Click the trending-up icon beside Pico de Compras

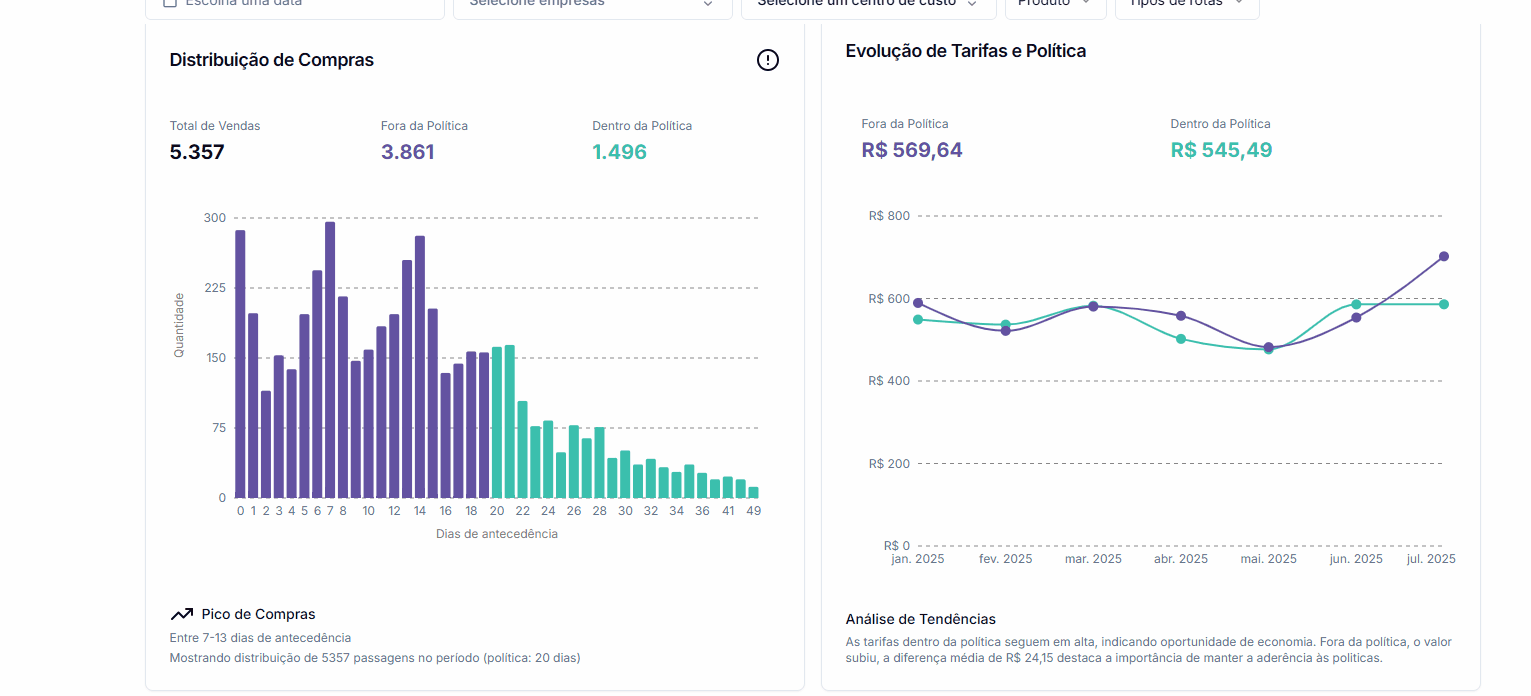point(181,614)
